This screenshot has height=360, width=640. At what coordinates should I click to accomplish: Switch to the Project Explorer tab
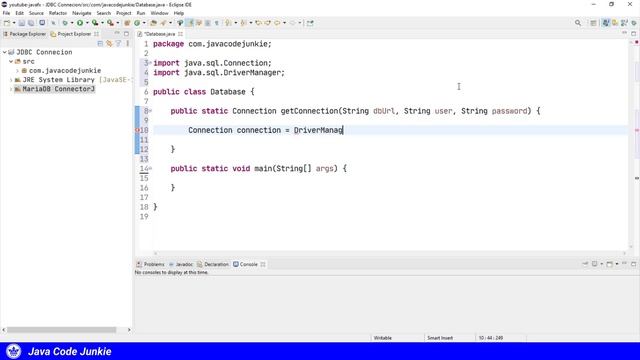pos(74,34)
